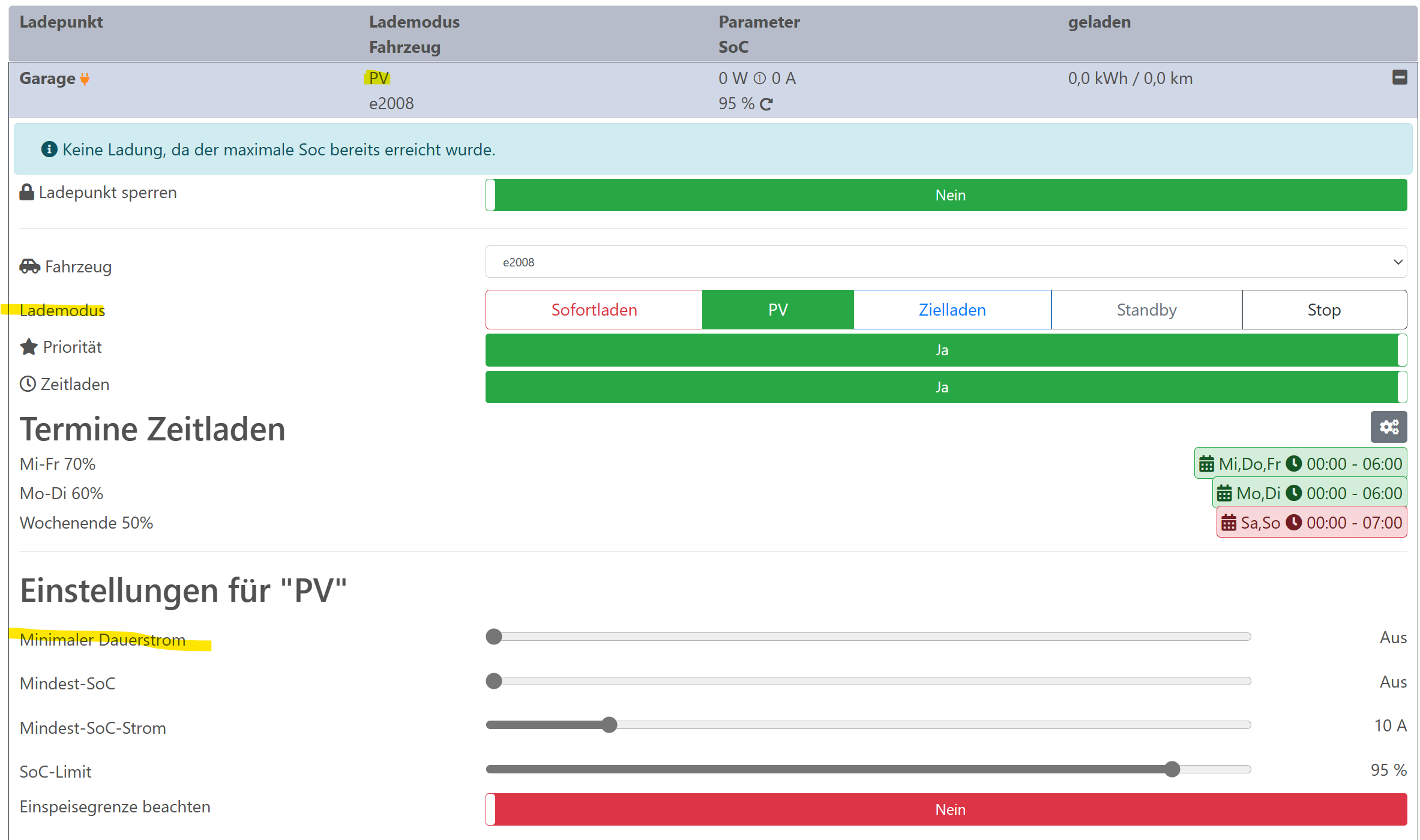Click the star icon beside Priorität
The height and width of the screenshot is (840, 1420).
(29, 347)
